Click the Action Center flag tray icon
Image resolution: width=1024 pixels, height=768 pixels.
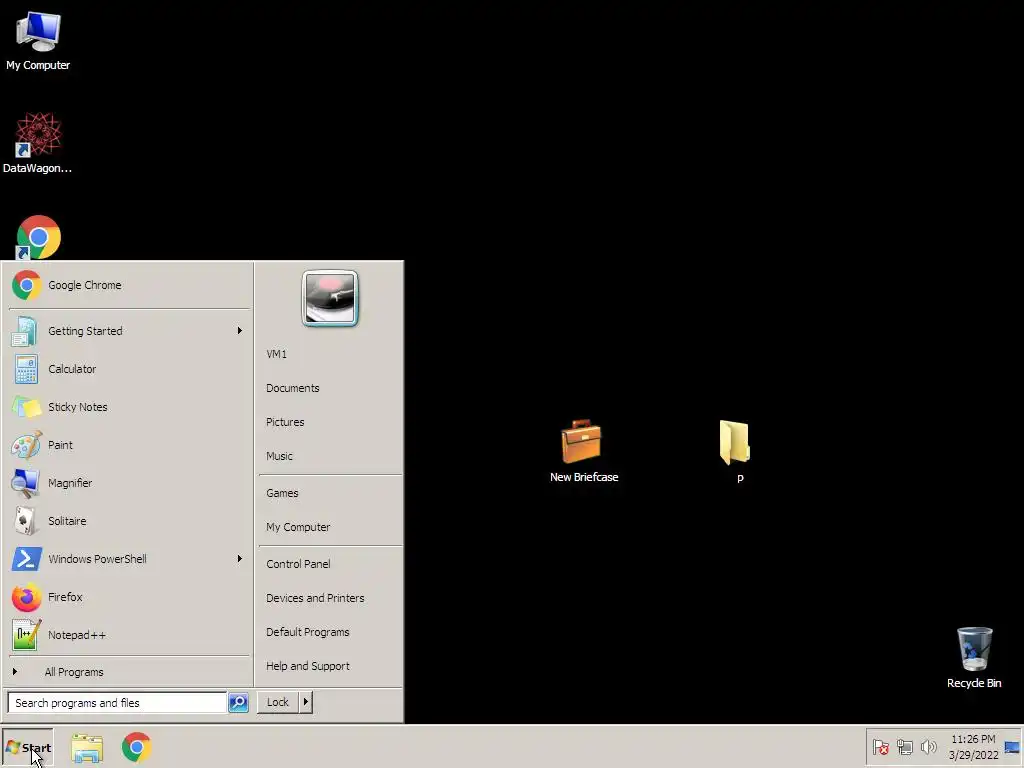(880, 747)
